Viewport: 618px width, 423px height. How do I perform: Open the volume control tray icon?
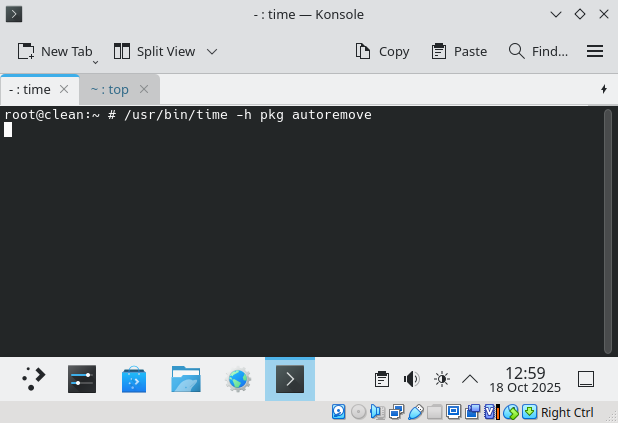[411, 379]
